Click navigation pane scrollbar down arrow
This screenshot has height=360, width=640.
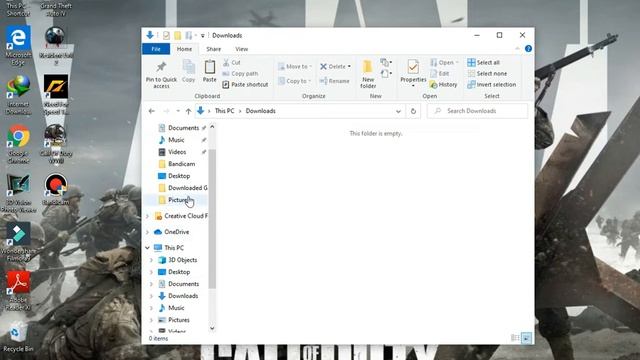[212, 328]
